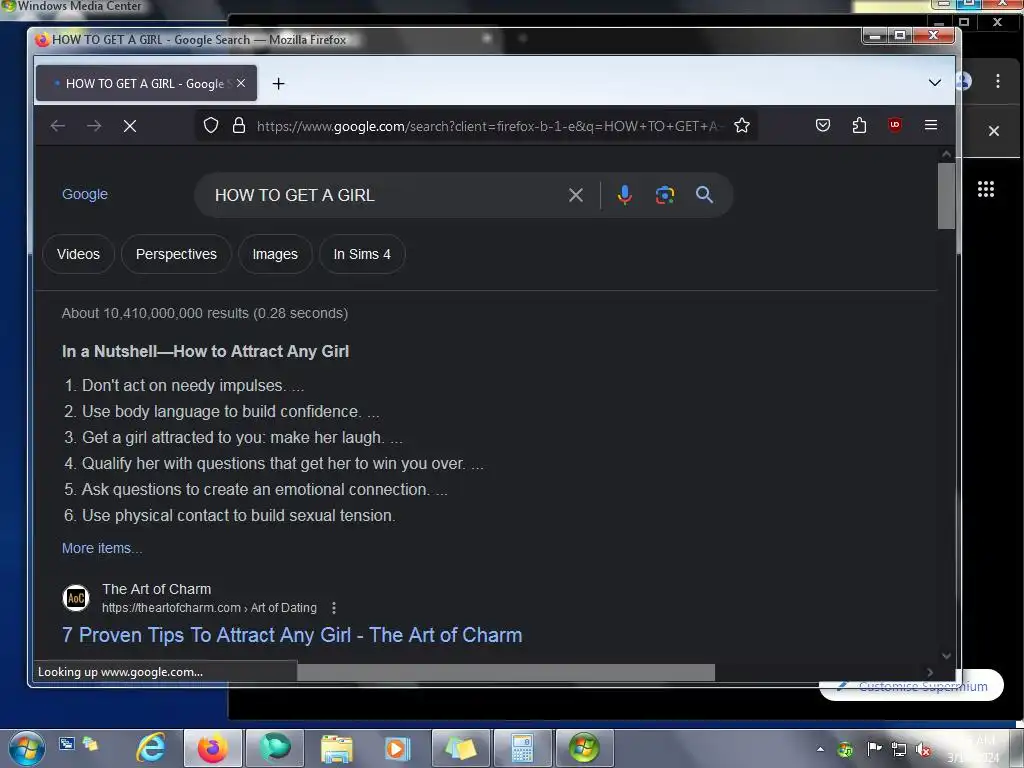Switch to Windows Media Center on taskbar
Screen dimensions: 1024x768
coord(584,748)
